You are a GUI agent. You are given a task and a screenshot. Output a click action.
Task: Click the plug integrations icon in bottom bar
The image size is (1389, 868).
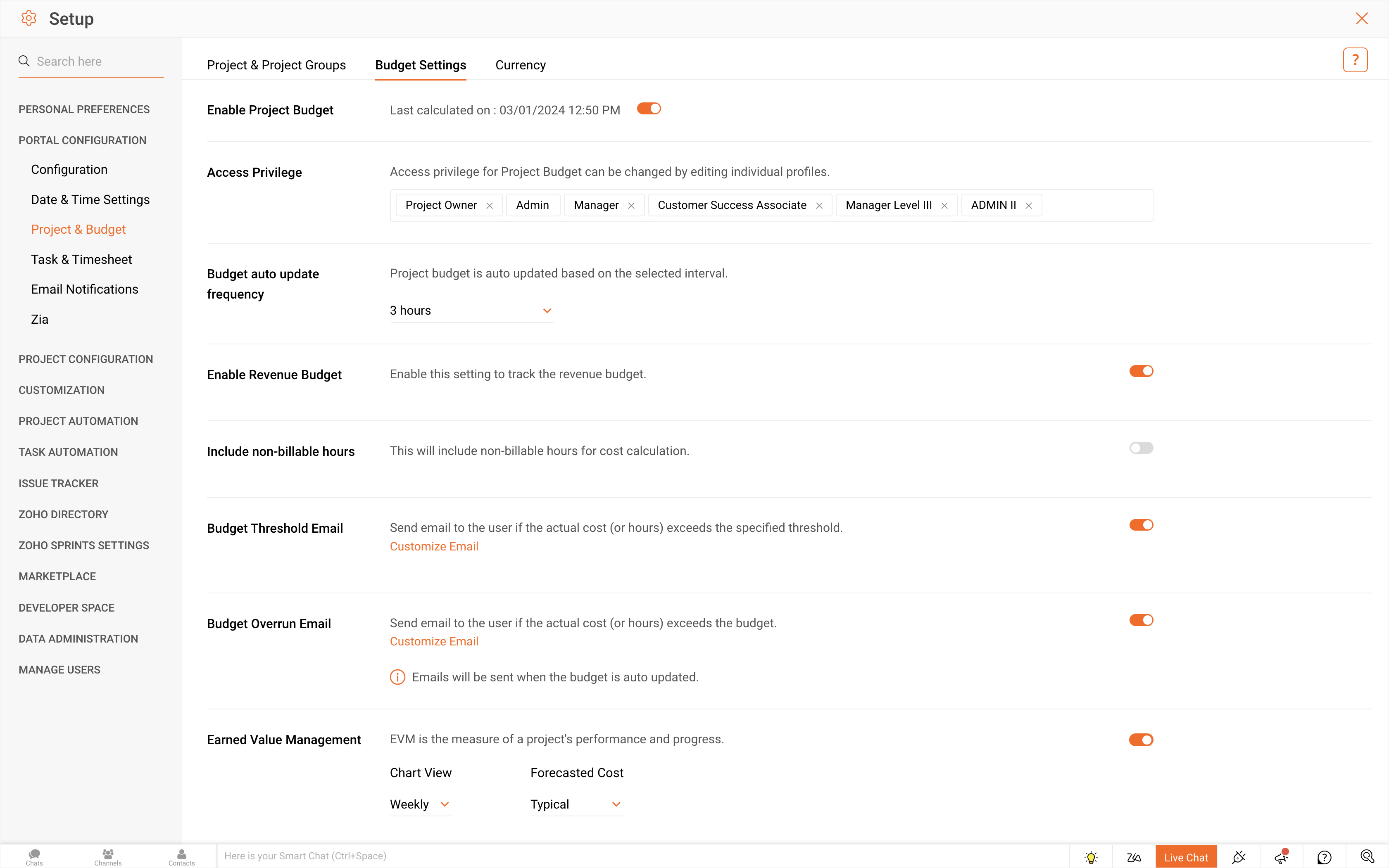[x=1239, y=857]
